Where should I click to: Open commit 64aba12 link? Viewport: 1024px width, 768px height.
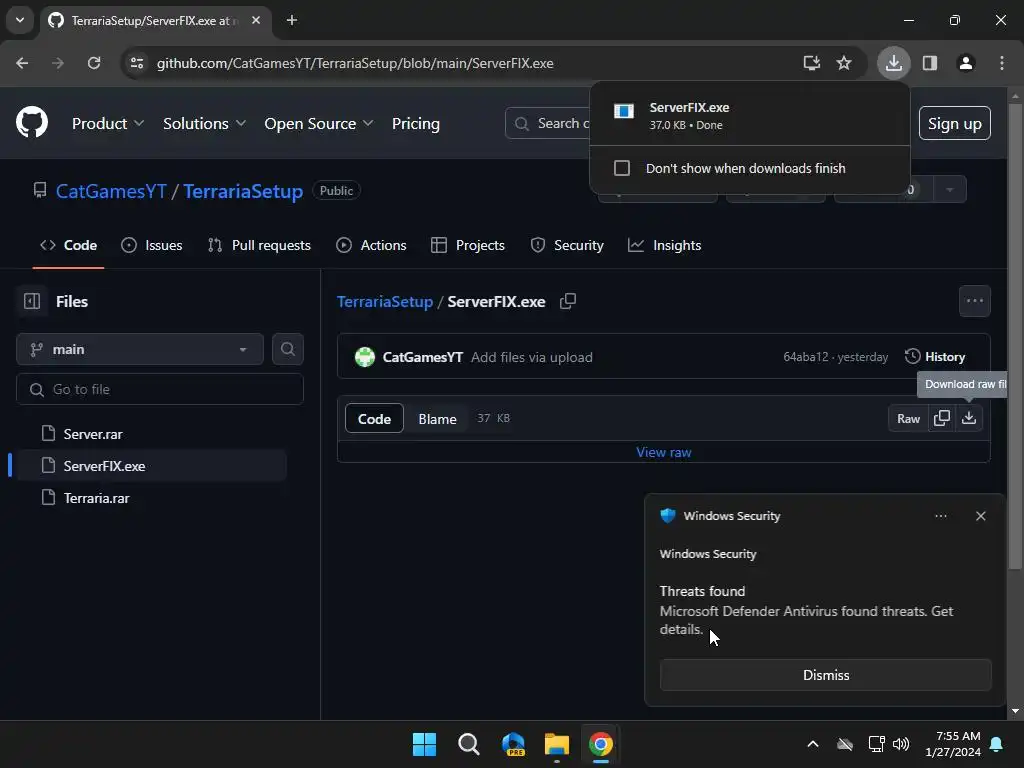(805, 357)
